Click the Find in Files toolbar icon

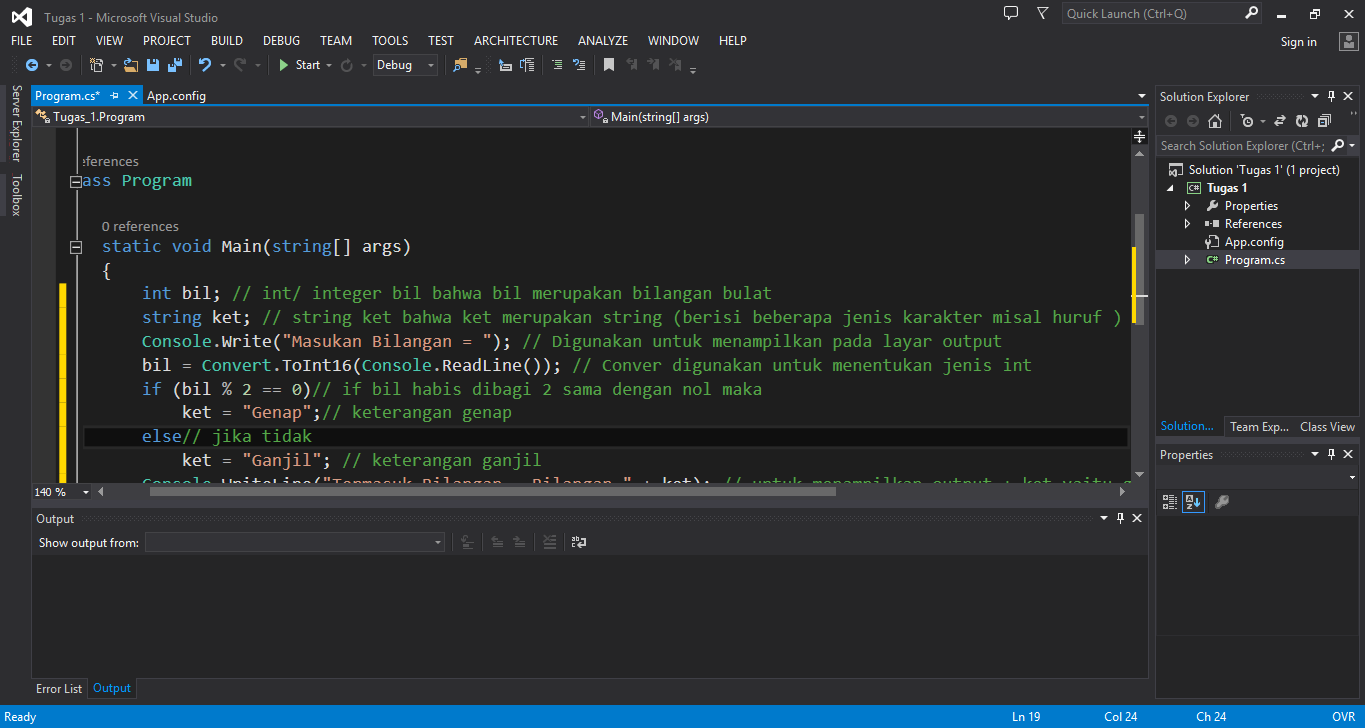pos(459,64)
